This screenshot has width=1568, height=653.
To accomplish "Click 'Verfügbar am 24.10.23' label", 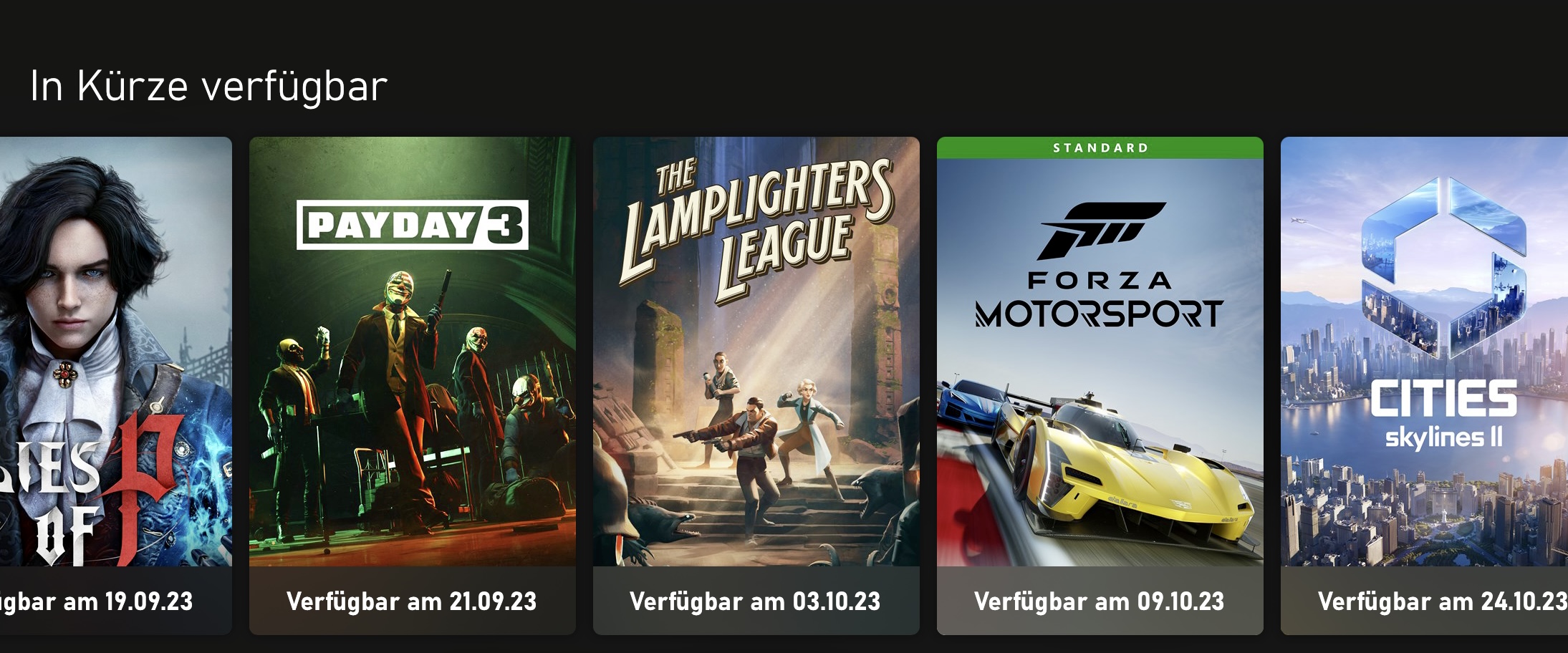I will tap(1443, 601).
